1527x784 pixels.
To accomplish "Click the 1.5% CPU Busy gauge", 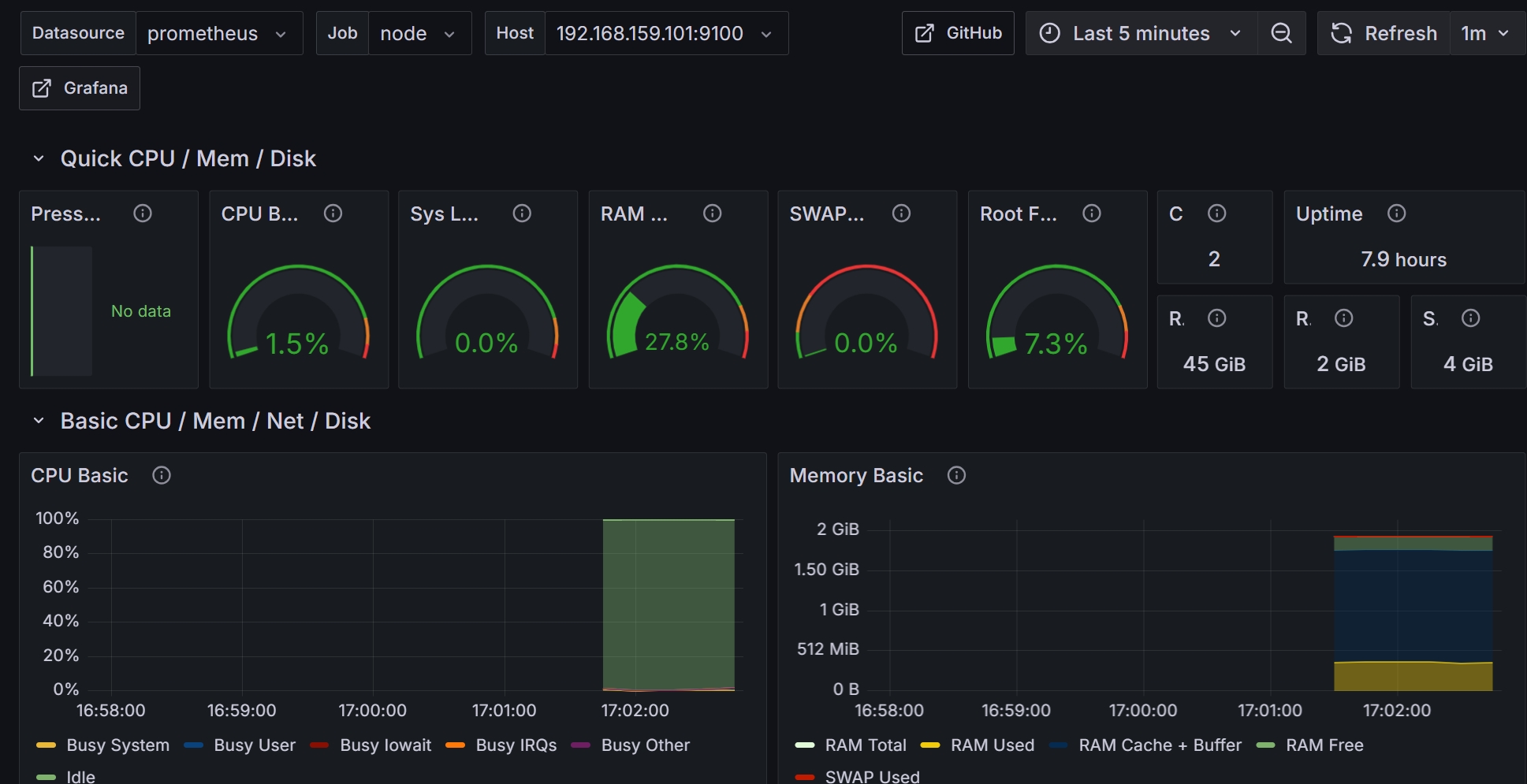I will [x=298, y=313].
